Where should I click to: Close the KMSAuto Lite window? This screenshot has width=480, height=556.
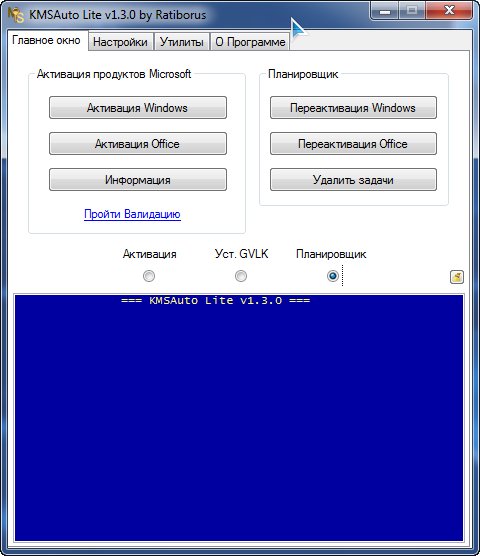pyautogui.click(x=450, y=11)
